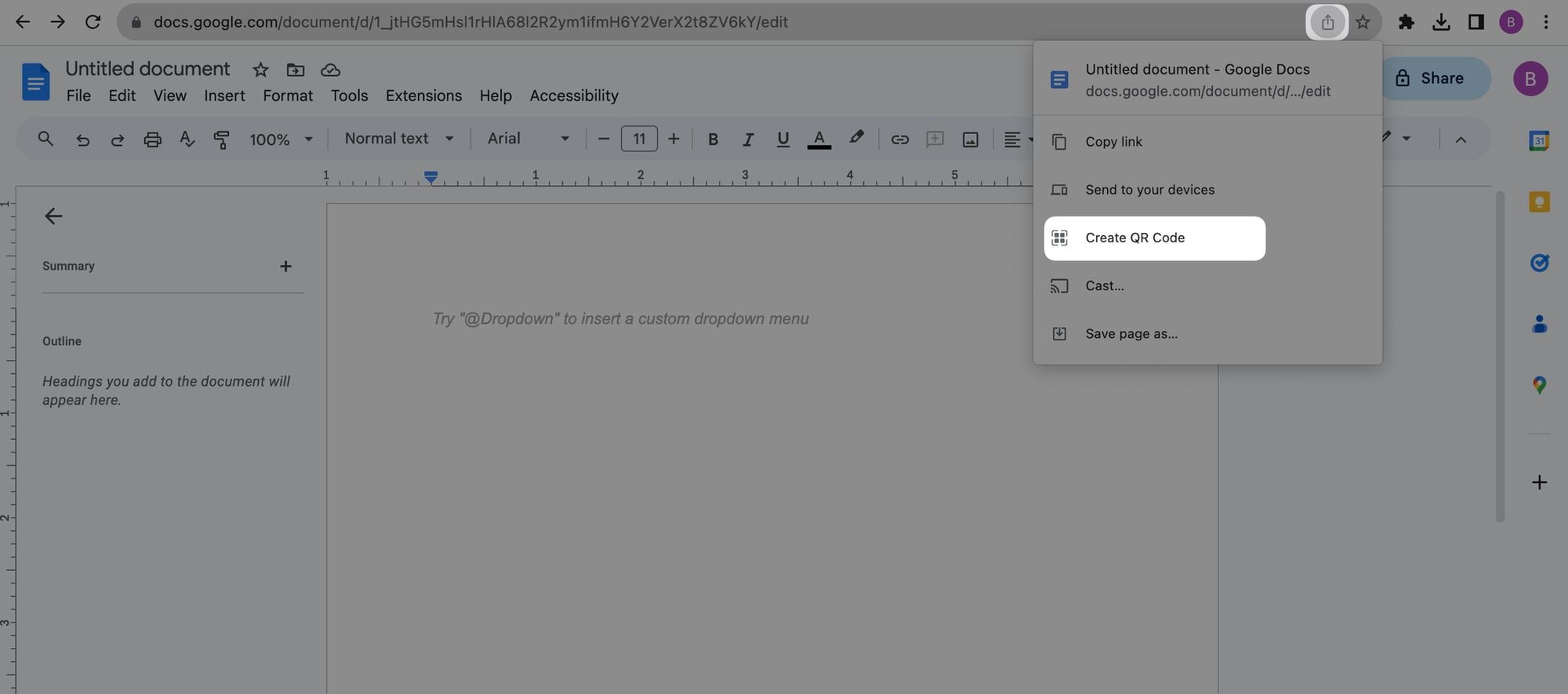1568x694 pixels.
Task: Add a document summary with plus
Action: (x=285, y=267)
